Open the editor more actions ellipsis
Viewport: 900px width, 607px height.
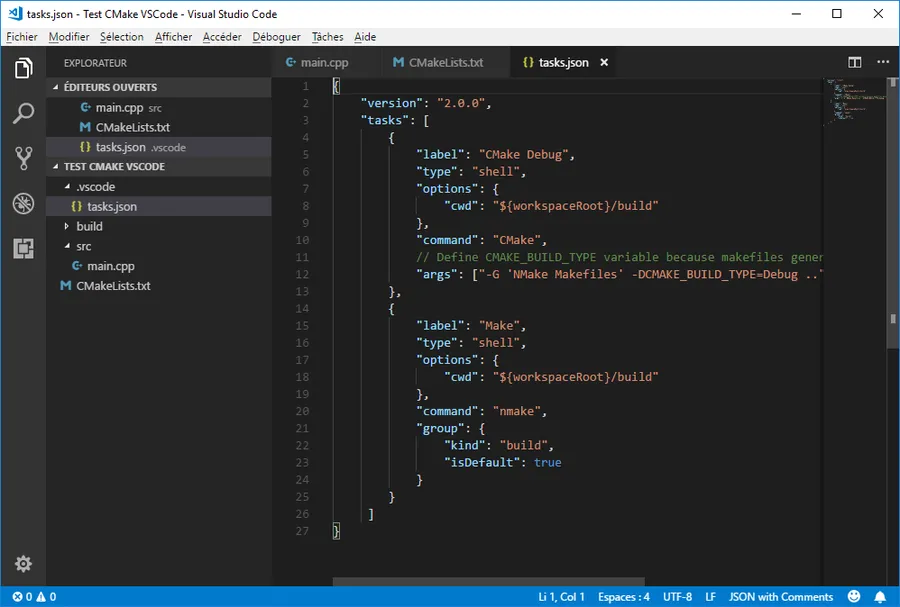[x=883, y=62]
